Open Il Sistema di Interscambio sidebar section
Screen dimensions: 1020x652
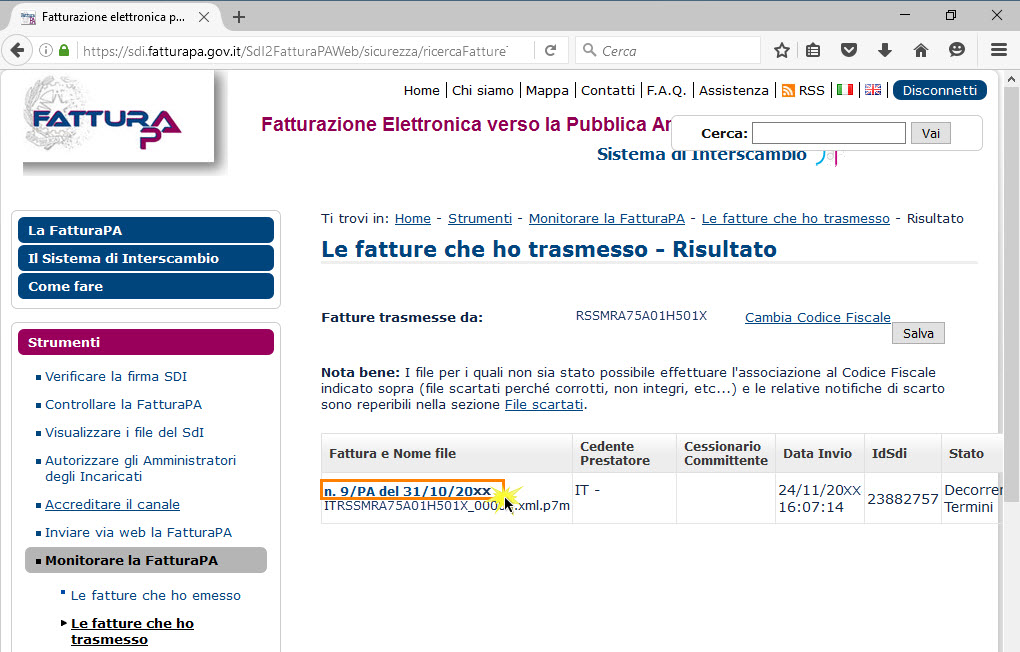click(146, 258)
